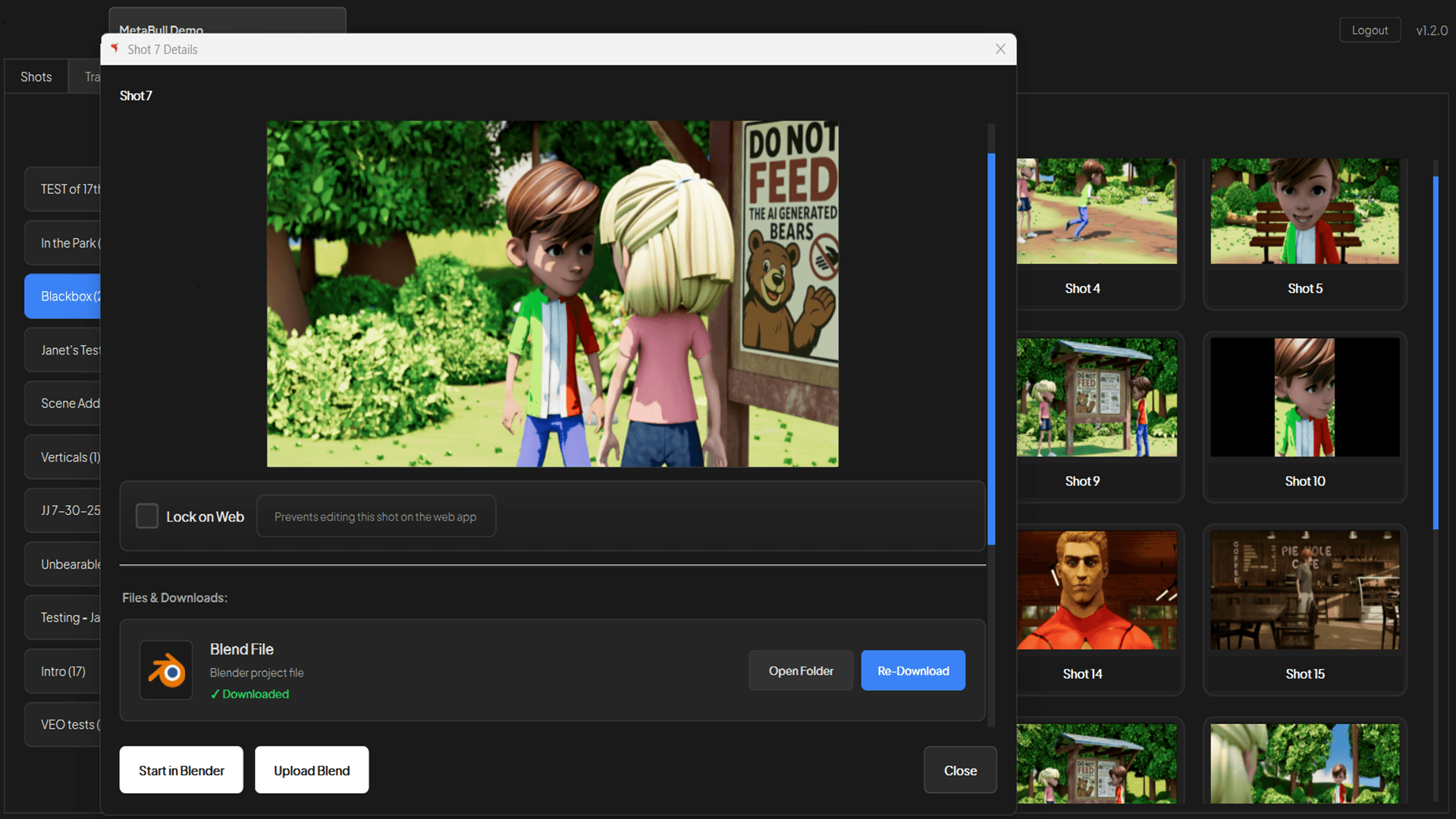Click the Upload Blend button

pos(312,770)
